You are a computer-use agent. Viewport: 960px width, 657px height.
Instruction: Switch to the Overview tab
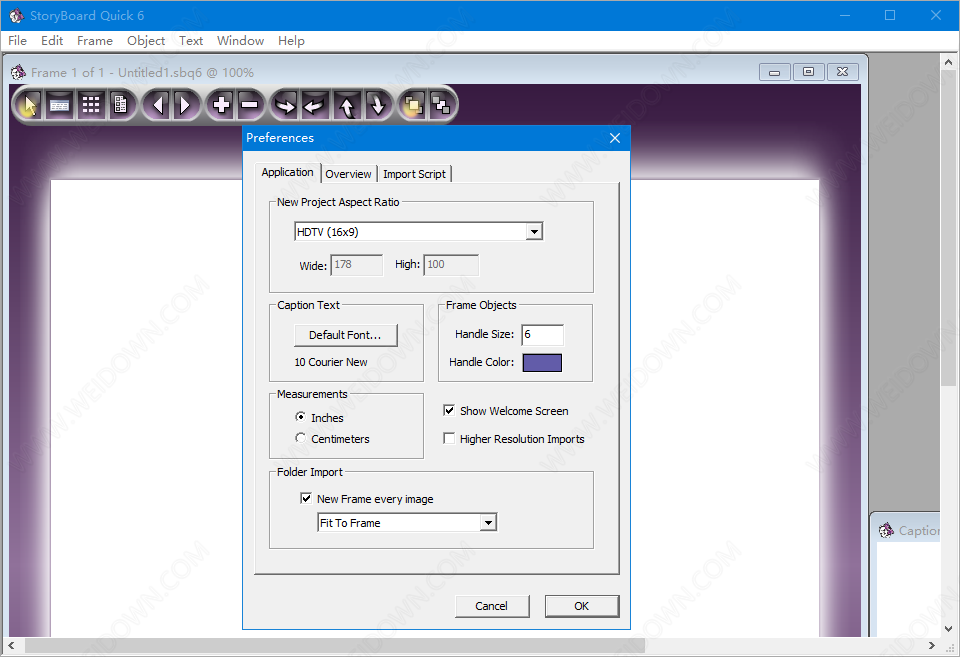348,174
